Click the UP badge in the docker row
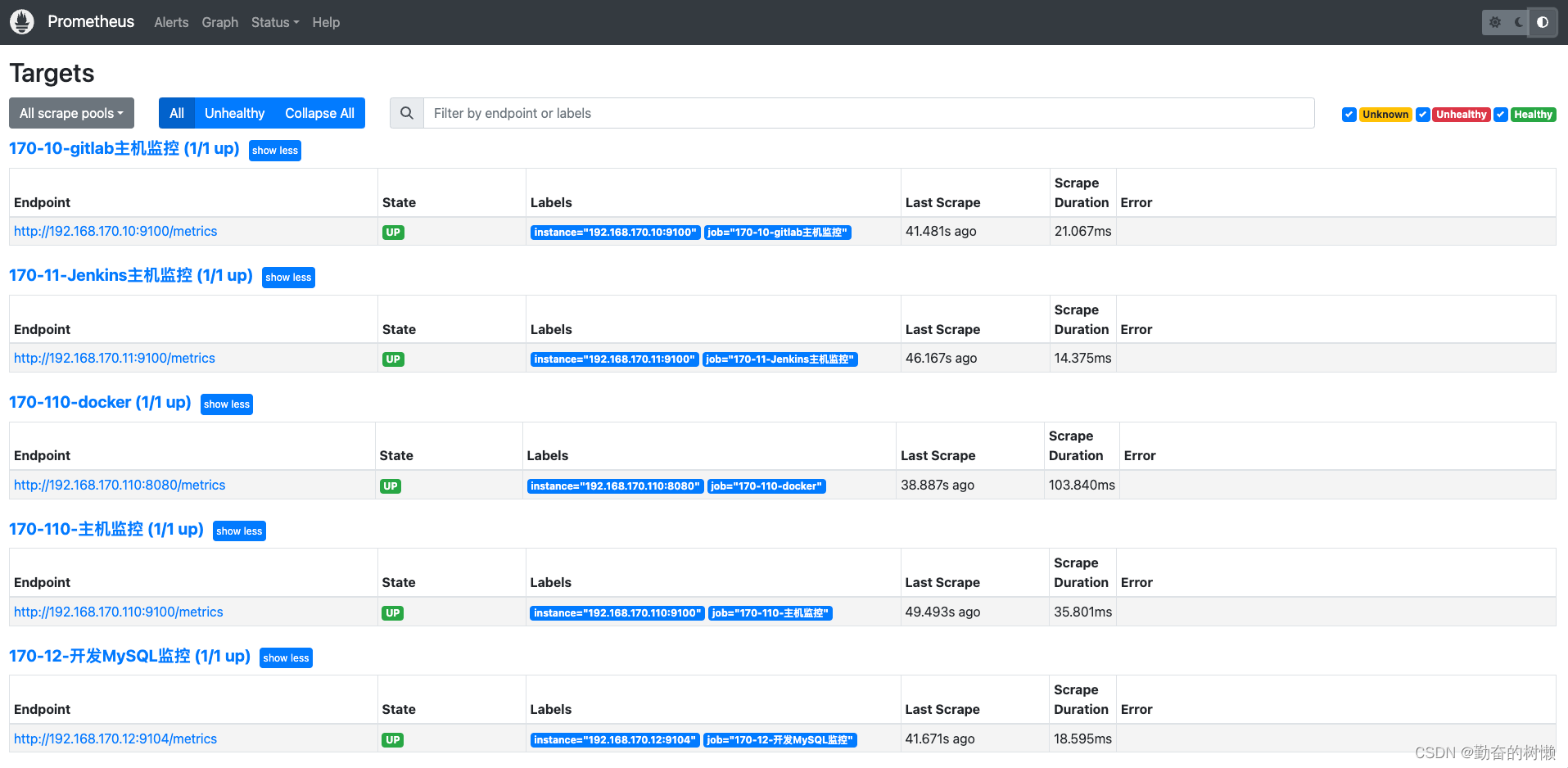The width and height of the screenshot is (1568, 768). pyautogui.click(x=391, y=486)
